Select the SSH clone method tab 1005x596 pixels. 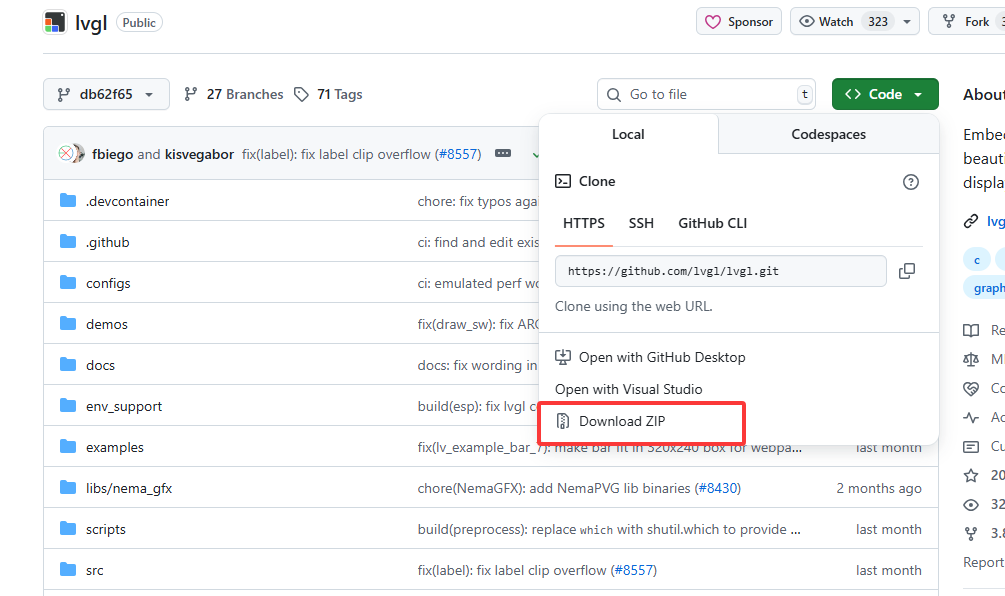tap(641, 223)
